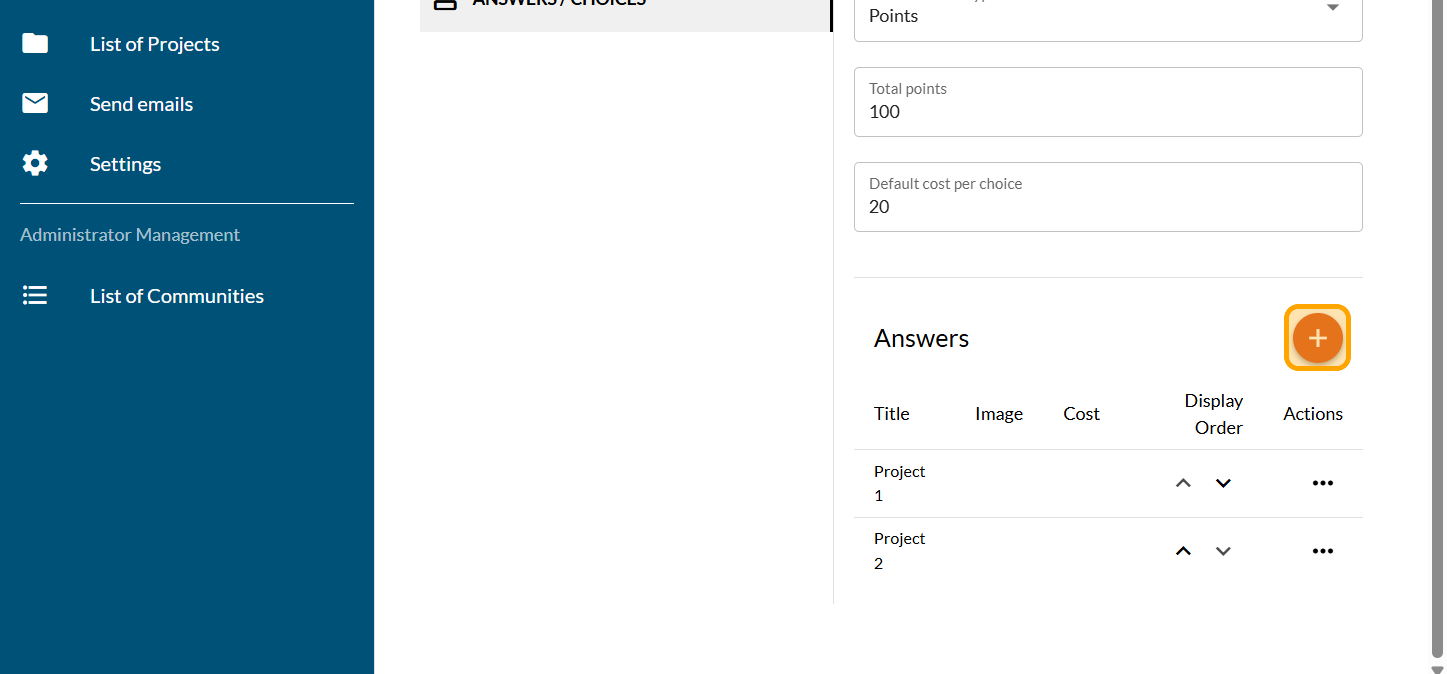Open the List of Communities link

[x=177, y=296]
